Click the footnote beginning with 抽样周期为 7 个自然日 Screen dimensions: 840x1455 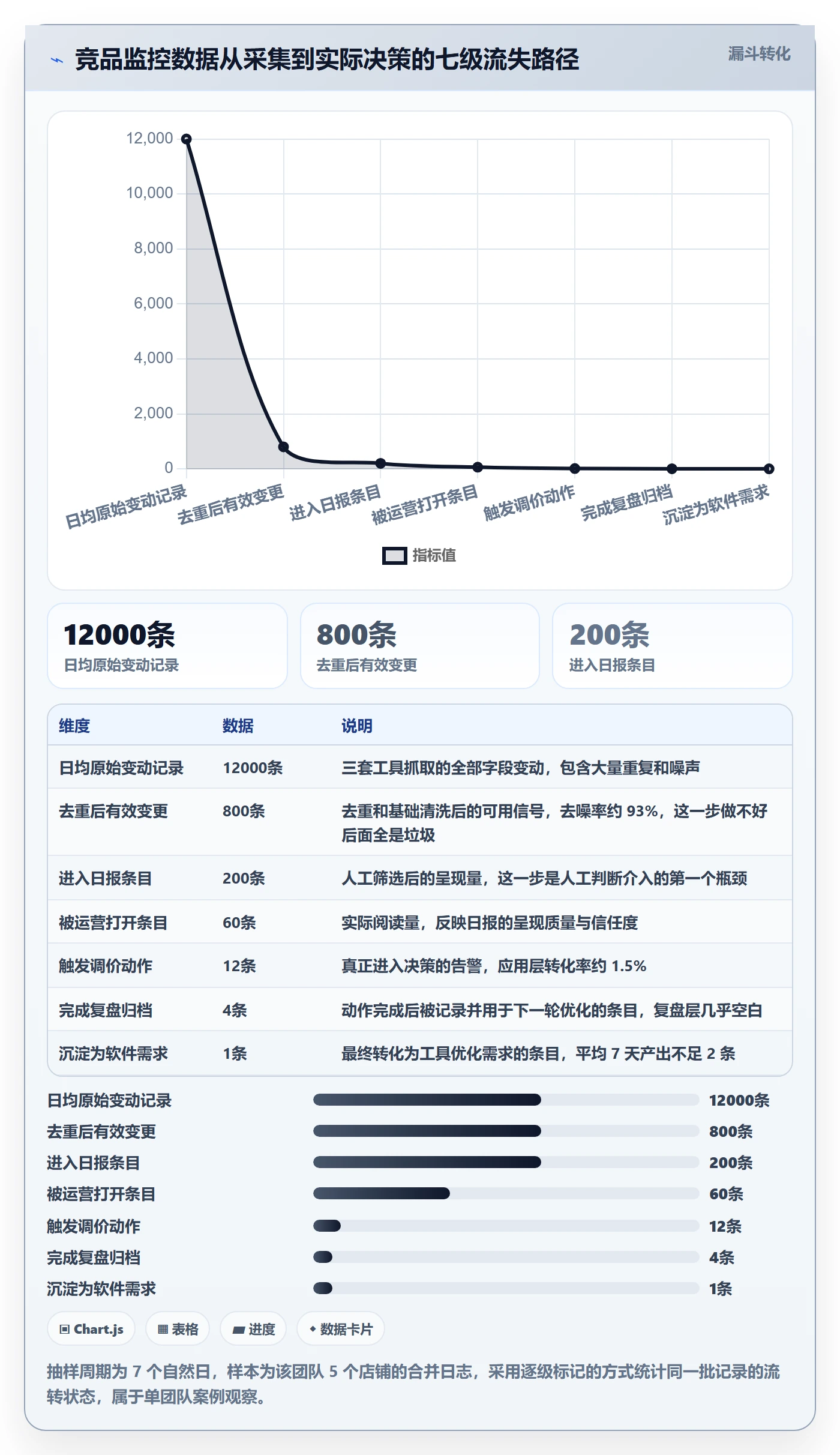pyautogui.click(x=413, y=1384)
